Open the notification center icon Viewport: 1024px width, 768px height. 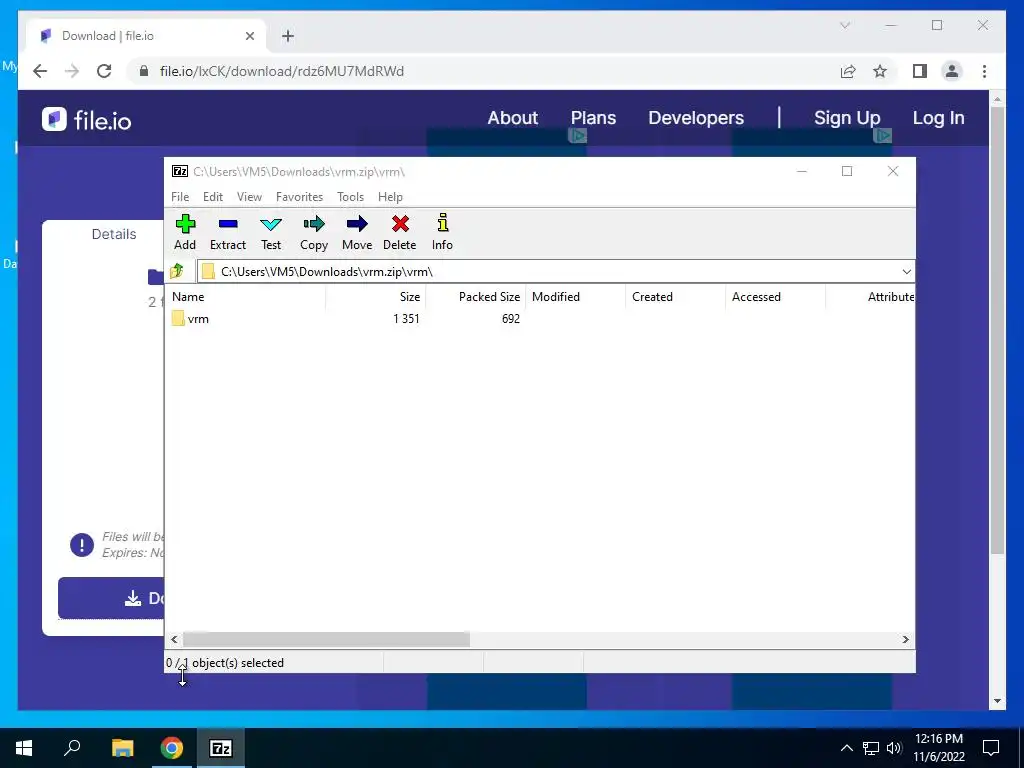tap(991, 748)
